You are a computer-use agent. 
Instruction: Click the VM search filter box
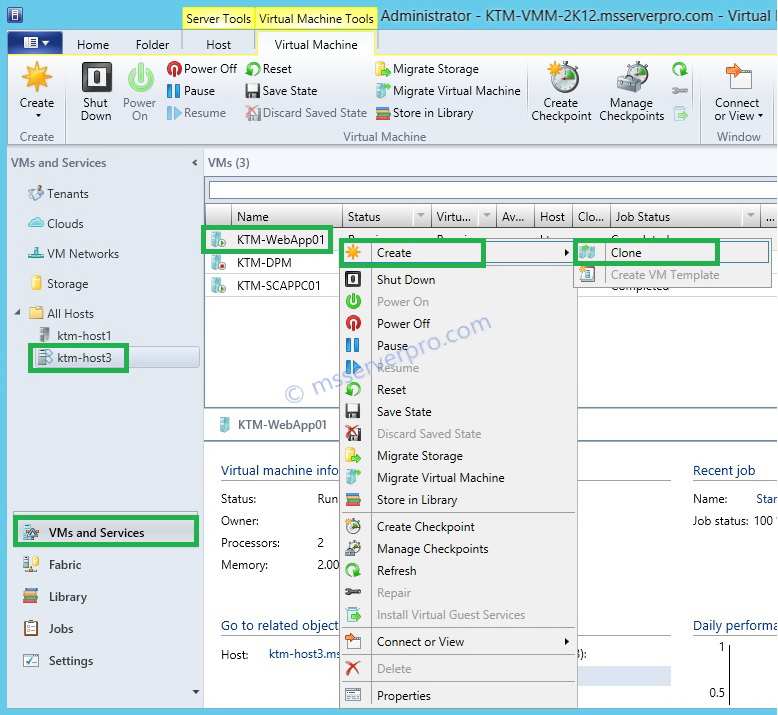pyautogui.click(x=492, y=190)
